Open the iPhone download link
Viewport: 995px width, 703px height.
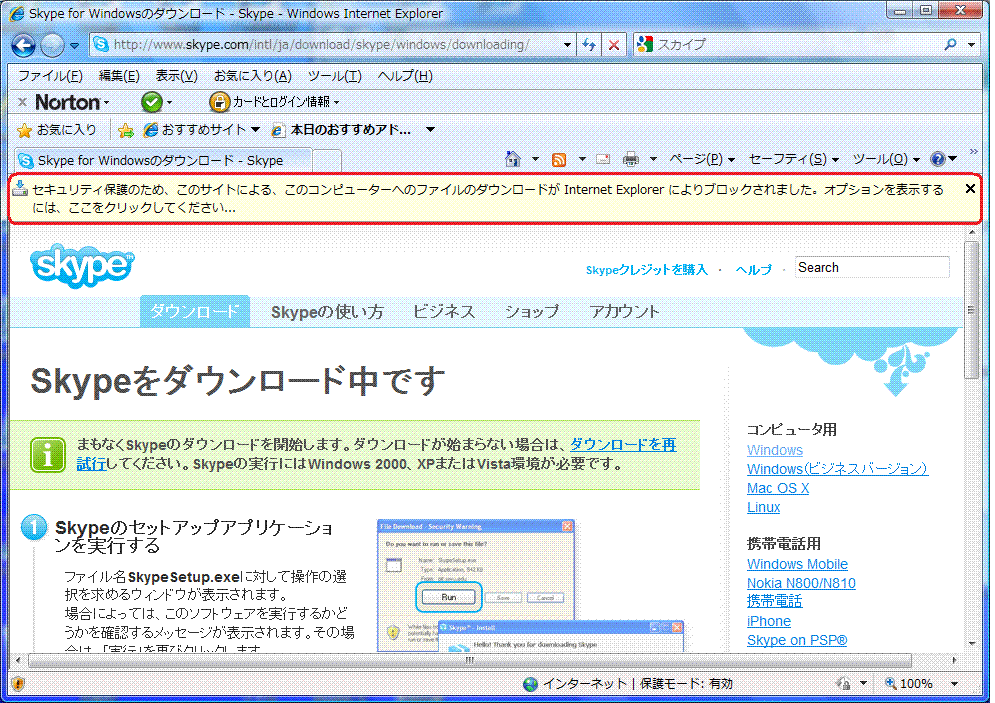click(768, 621)
